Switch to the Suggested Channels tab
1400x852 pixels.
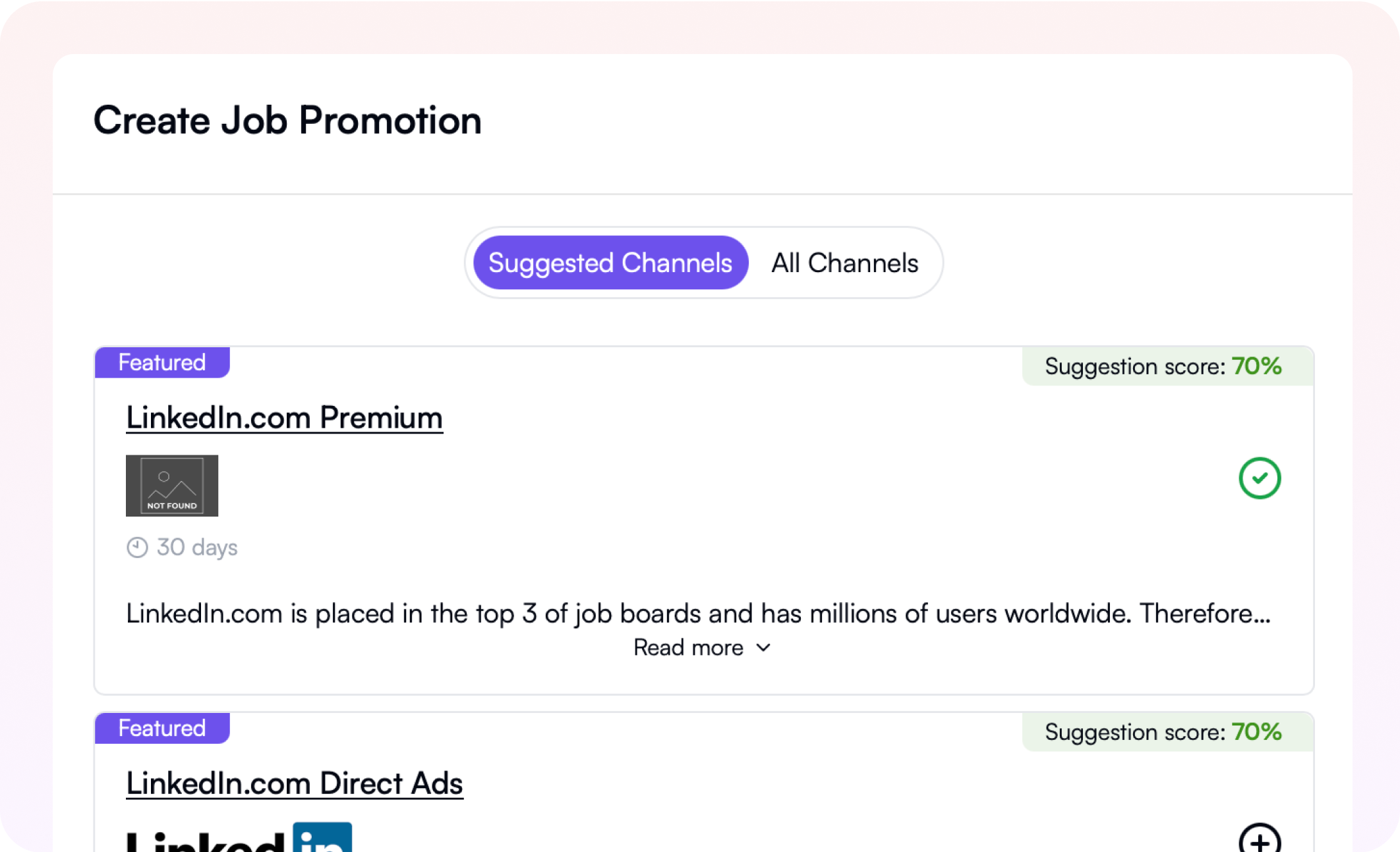[610, 263]
